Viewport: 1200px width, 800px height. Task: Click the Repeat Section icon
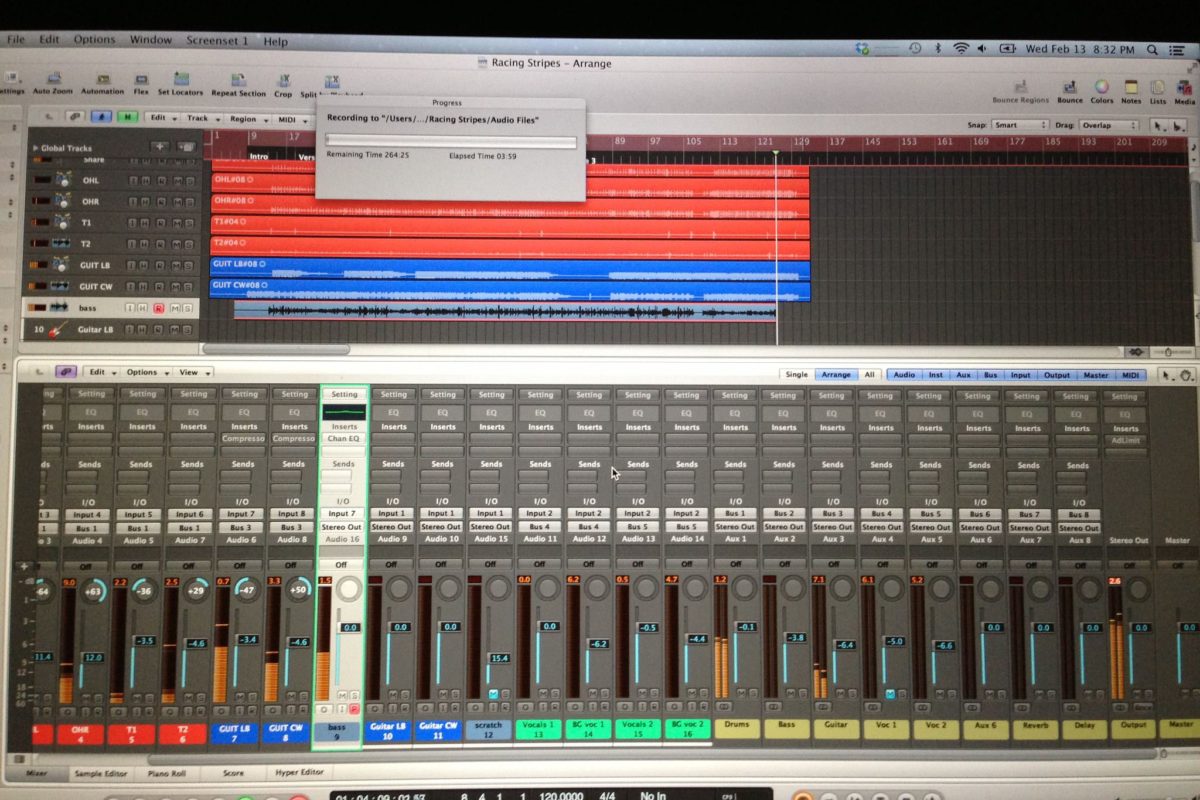click(238, 80)
